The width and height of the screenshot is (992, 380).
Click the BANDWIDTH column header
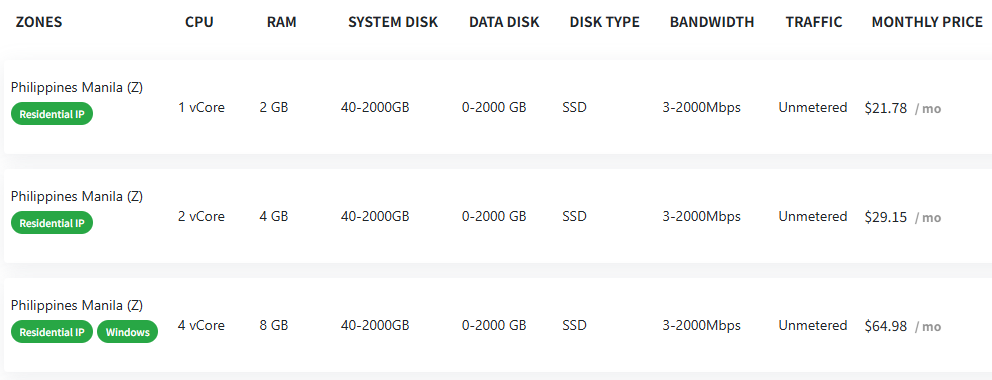coord(712,22)
